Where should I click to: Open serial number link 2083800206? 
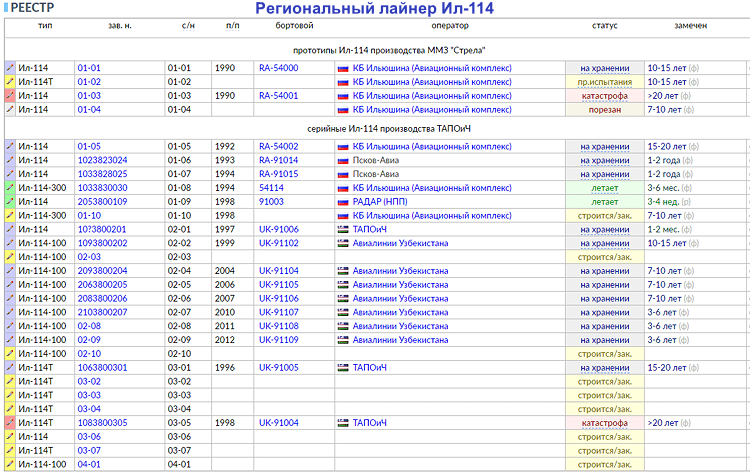[102, 298]
